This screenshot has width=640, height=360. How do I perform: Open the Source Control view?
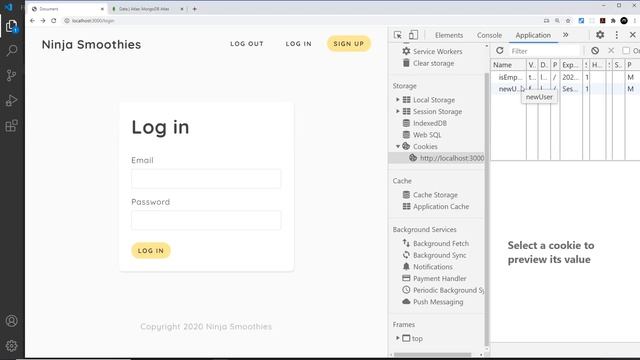(11, 76)
